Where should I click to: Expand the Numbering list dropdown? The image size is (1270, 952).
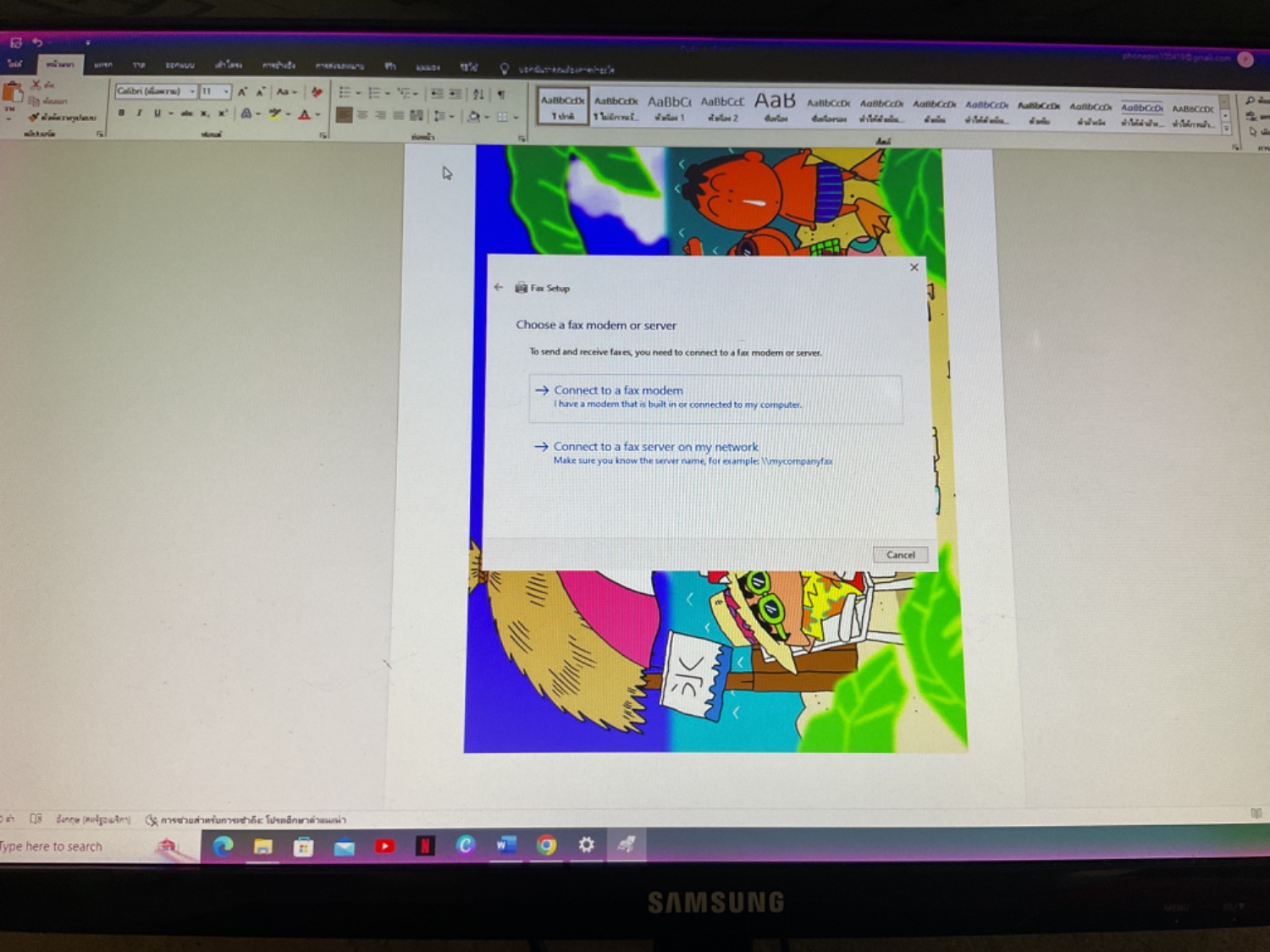388,94
